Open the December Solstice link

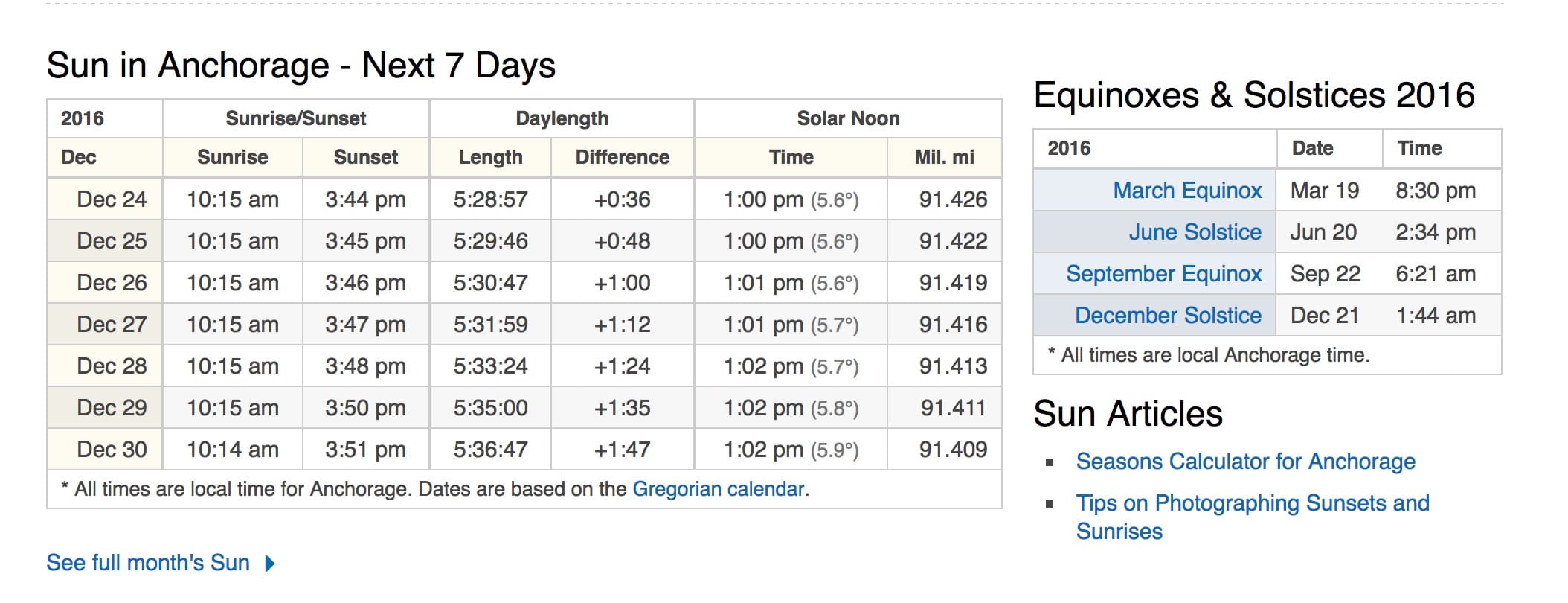click(x=1169, y=316)
